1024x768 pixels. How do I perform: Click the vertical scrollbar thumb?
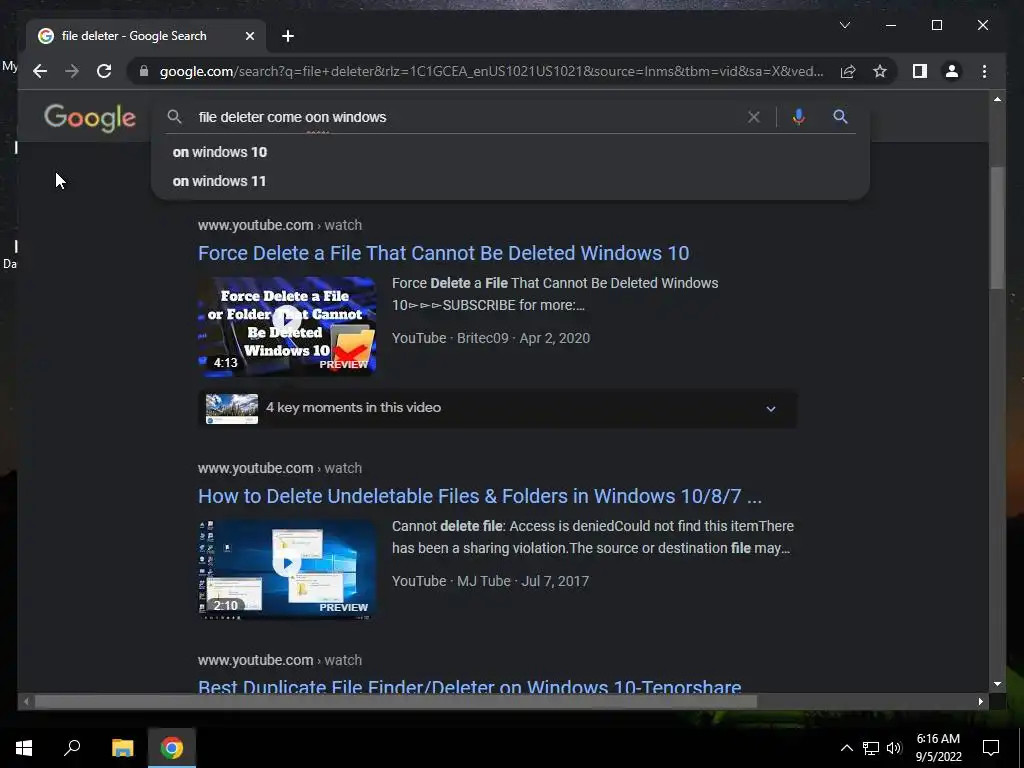(x=997, y=228)
